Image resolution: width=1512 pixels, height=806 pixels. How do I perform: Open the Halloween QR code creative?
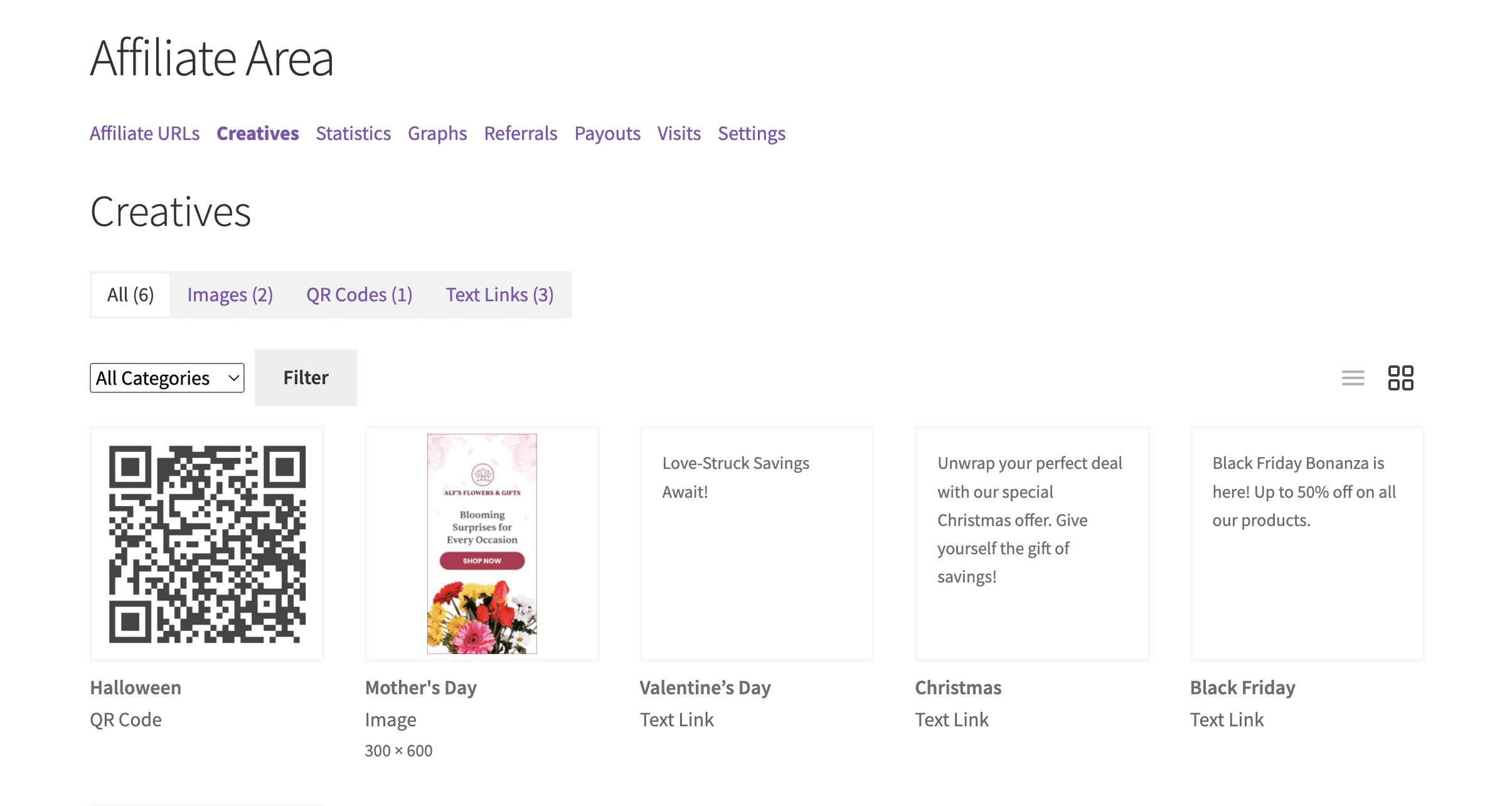click(x=207, y=544)
